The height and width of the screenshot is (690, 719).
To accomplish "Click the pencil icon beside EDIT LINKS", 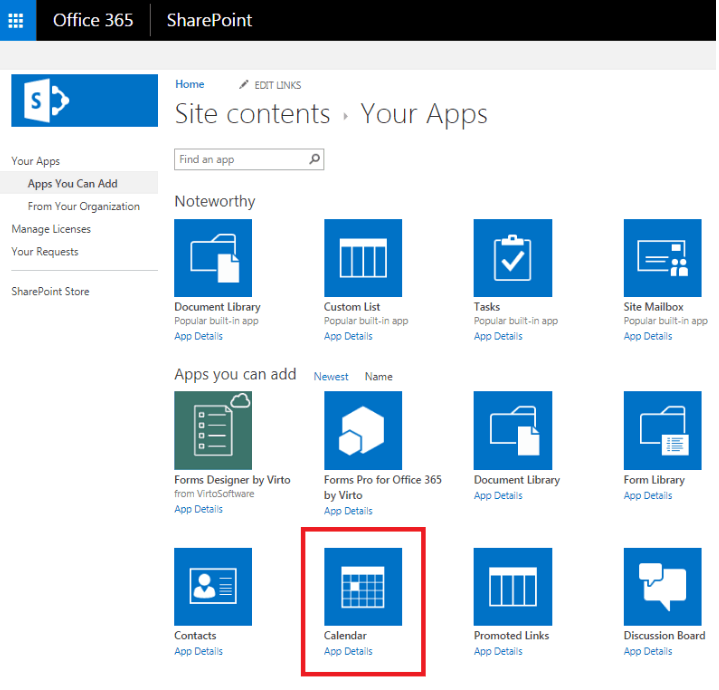I will point(243,85).
